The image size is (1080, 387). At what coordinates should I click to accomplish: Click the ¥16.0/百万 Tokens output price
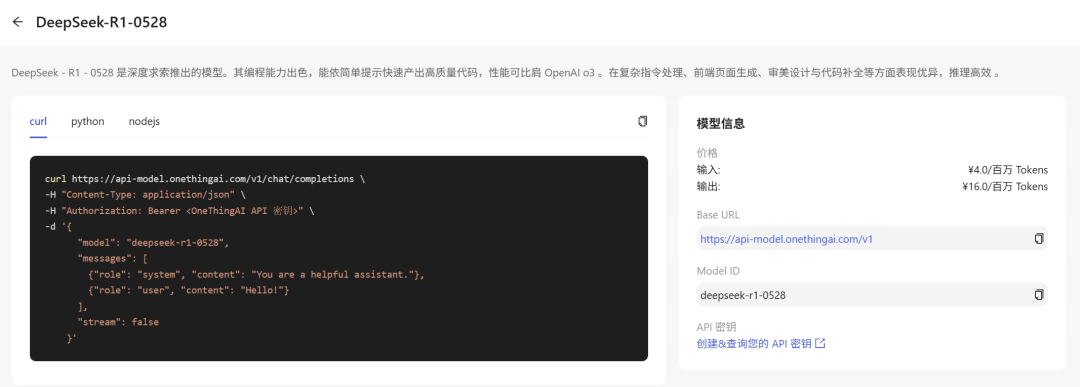coord(1005,186)
